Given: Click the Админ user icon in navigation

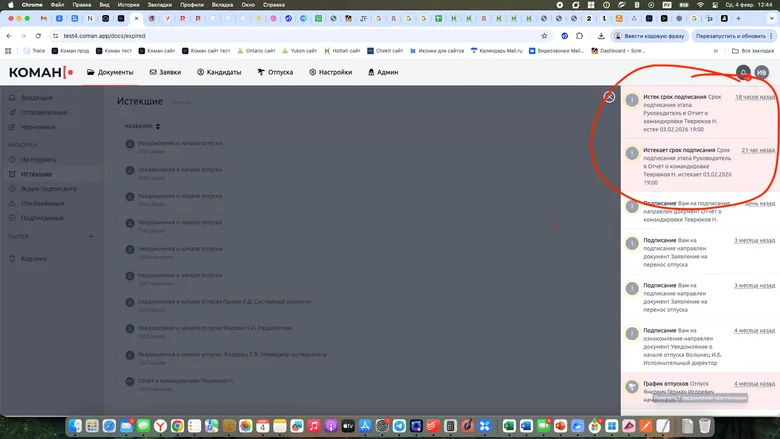Looking at the screenshot, I should (x=373, y=72).
